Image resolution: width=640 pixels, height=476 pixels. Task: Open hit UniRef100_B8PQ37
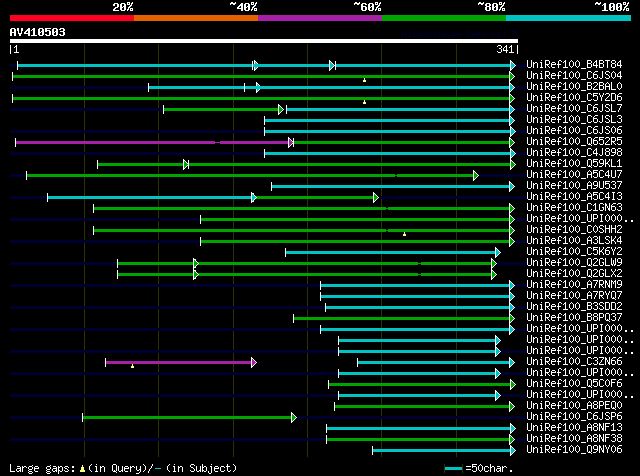coord(574,318)
